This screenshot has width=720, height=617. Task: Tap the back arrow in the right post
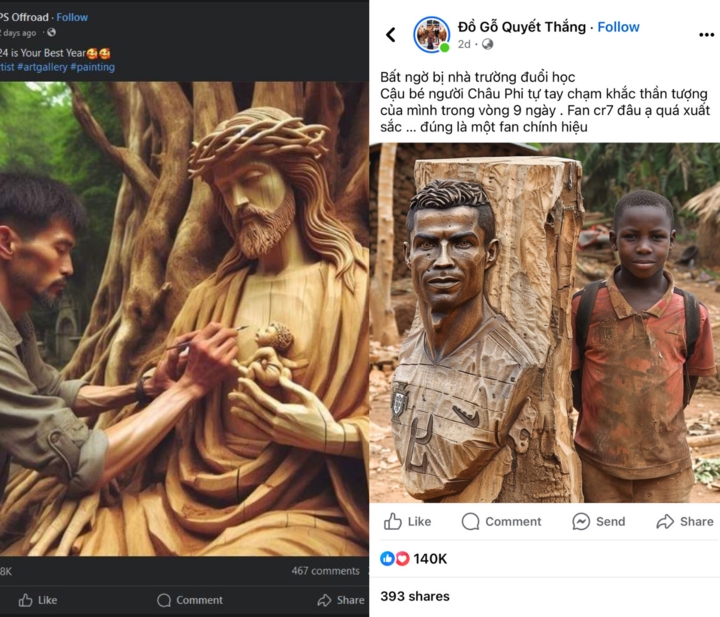(390, 35)
